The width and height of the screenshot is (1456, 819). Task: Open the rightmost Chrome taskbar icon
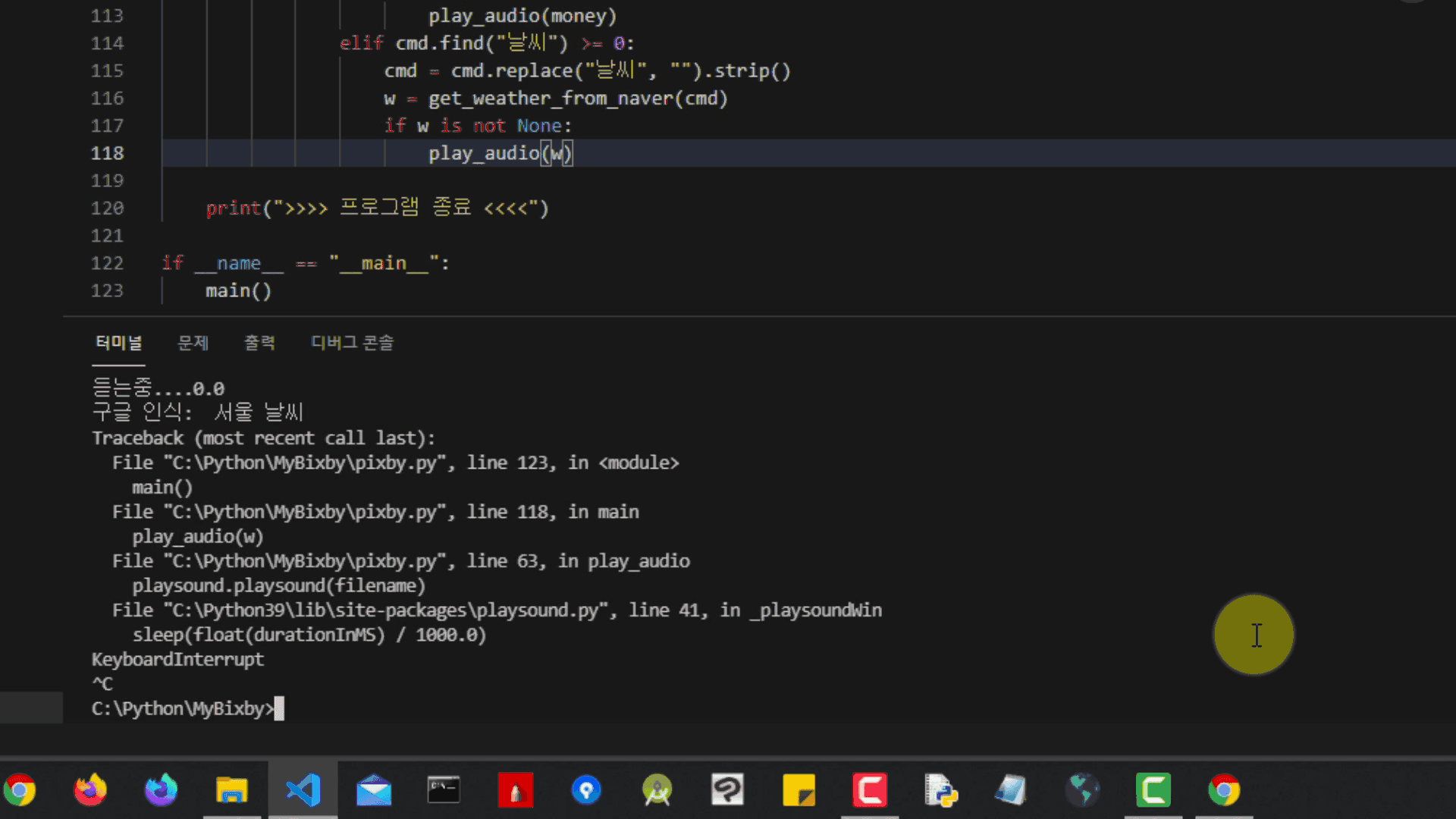[x=1224, y=790]
